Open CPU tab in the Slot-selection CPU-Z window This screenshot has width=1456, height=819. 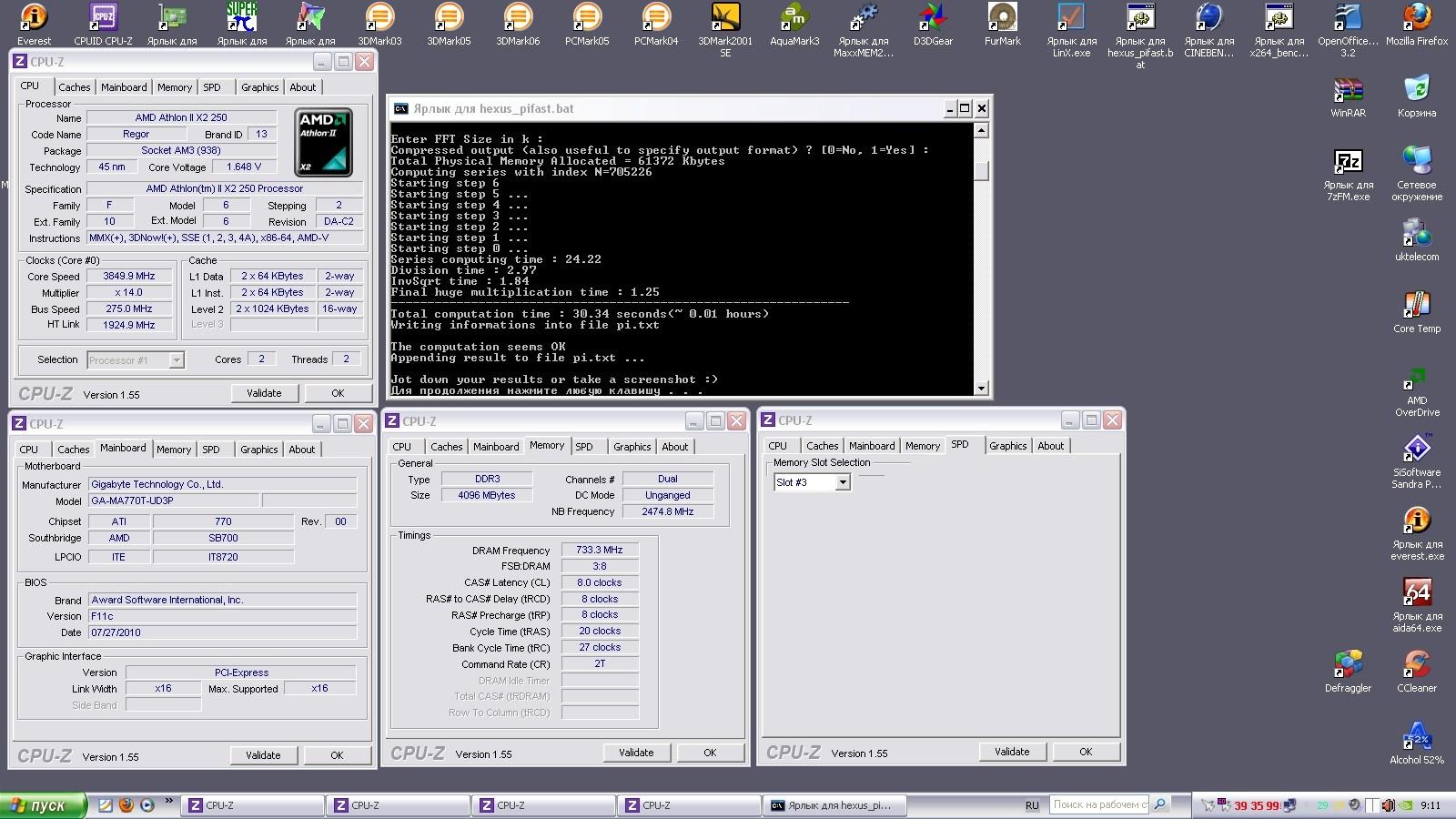pyautogui.click(x=778, y=446)
